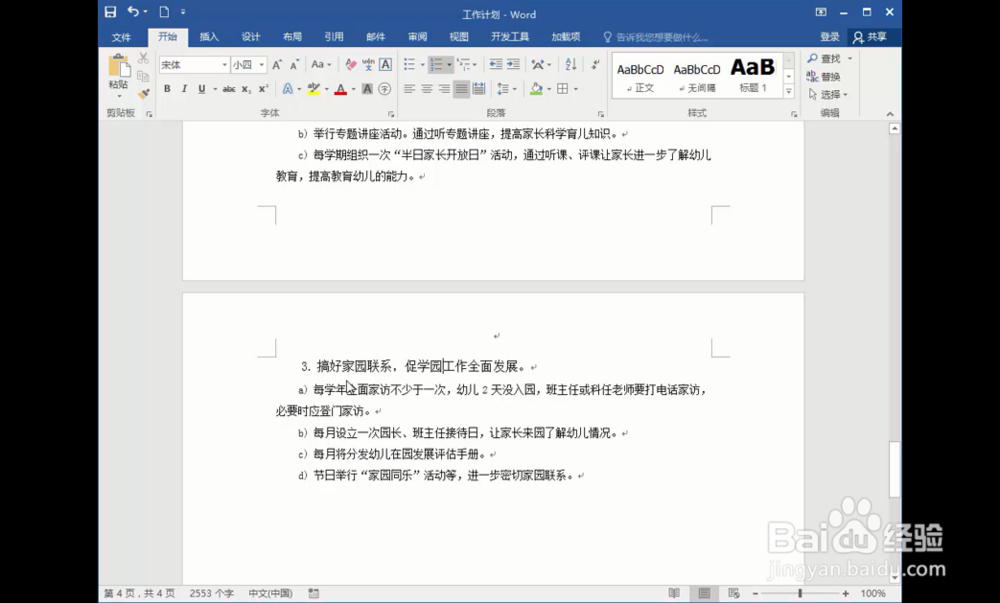The width and height of the screenshot is (1000, 603).
Task: Open the 审阅 ribbon tab
Action: coord(417,36)
